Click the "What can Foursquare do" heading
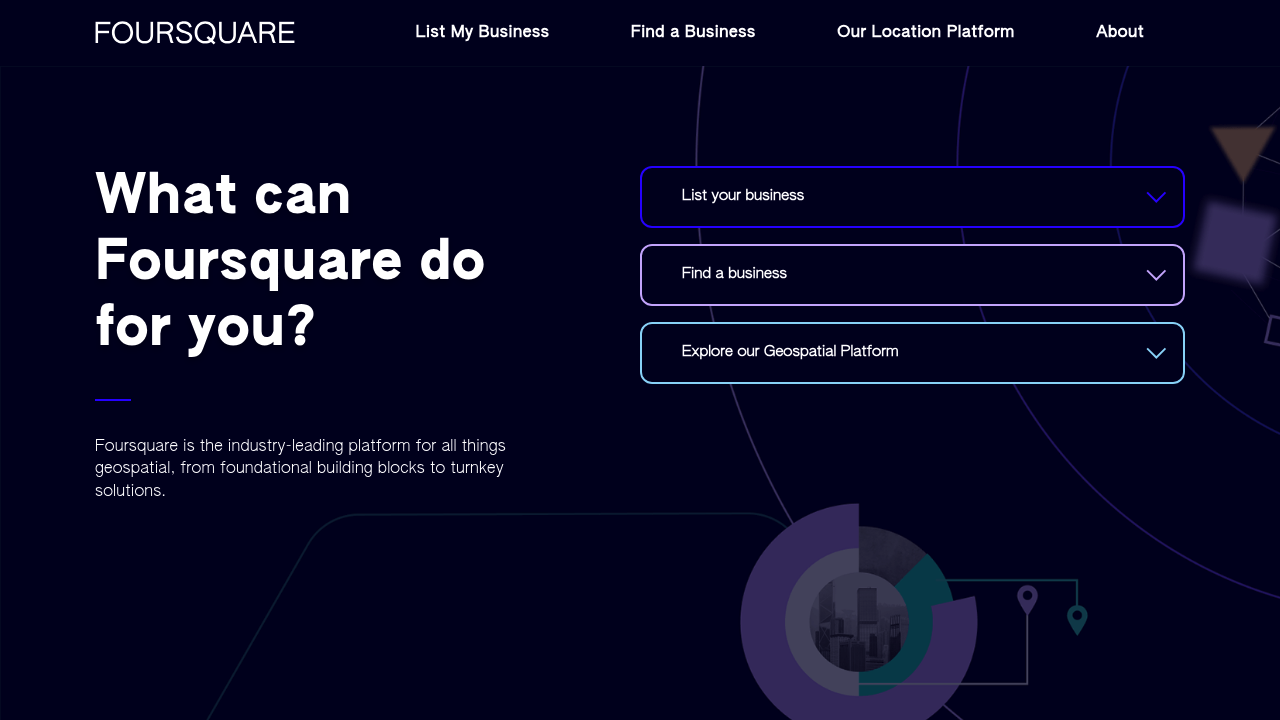 [x=290, y=260]
